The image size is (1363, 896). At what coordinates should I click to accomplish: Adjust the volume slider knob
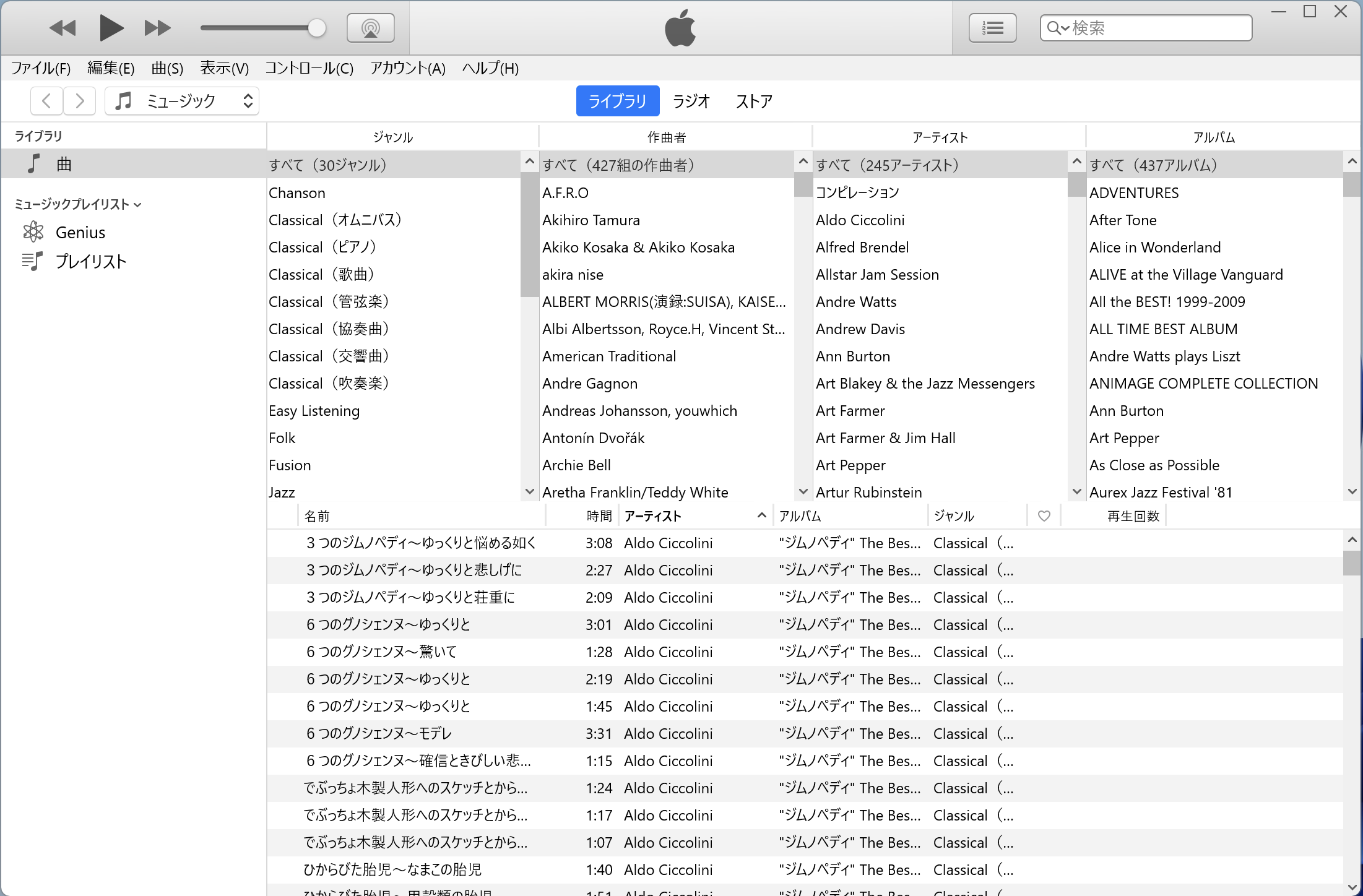[316, 28]
